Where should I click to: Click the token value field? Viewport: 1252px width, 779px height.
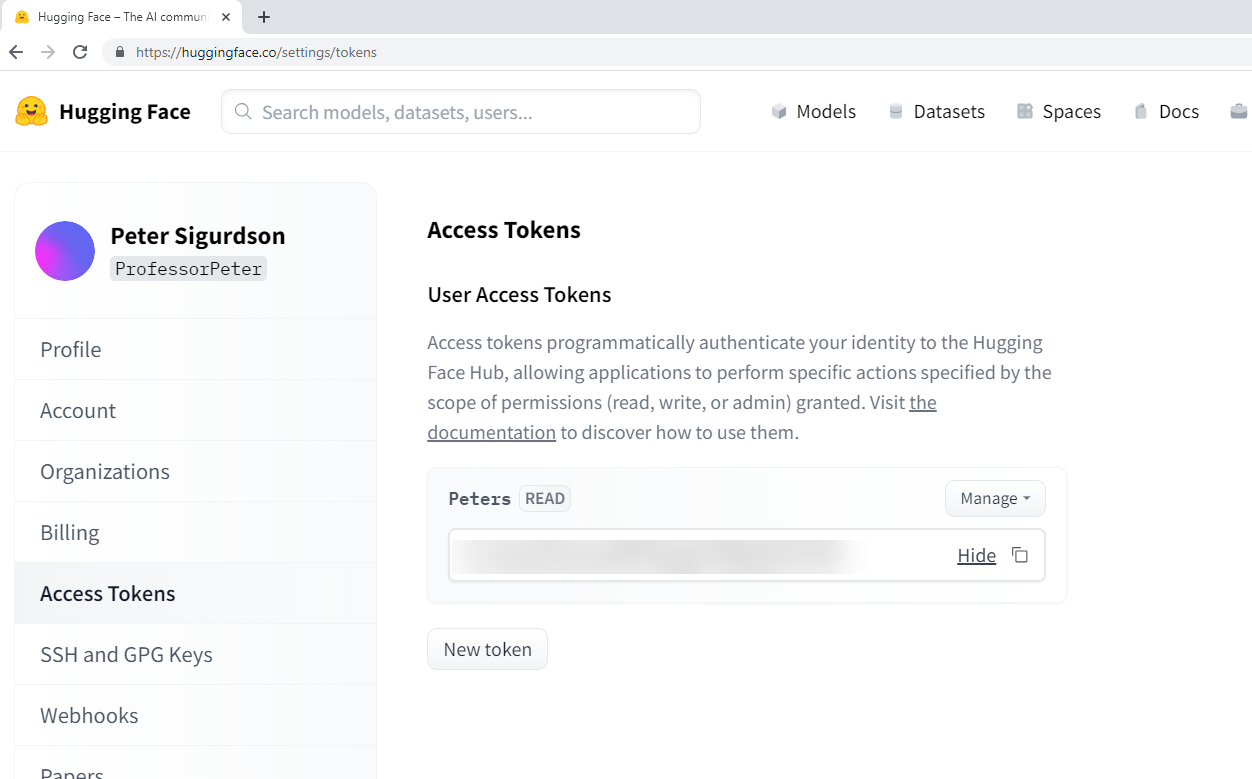[747, 555]
